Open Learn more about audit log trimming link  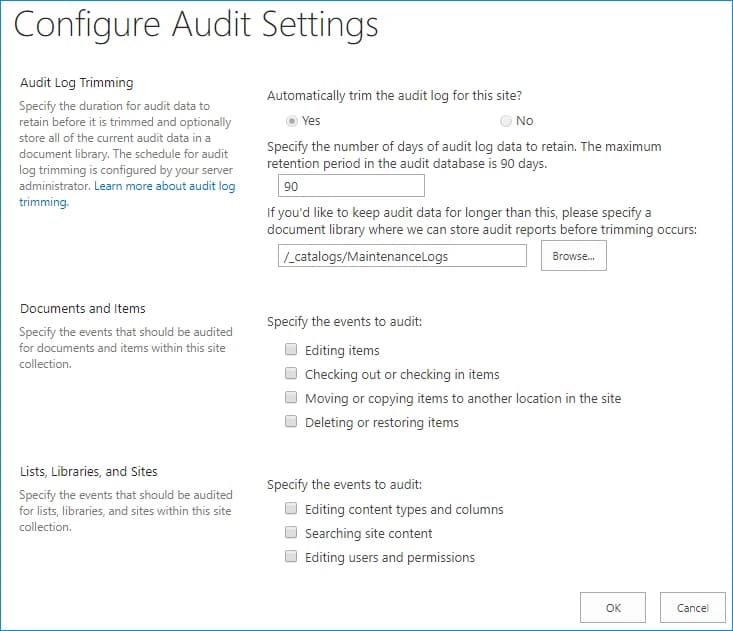tap(164, 187)
